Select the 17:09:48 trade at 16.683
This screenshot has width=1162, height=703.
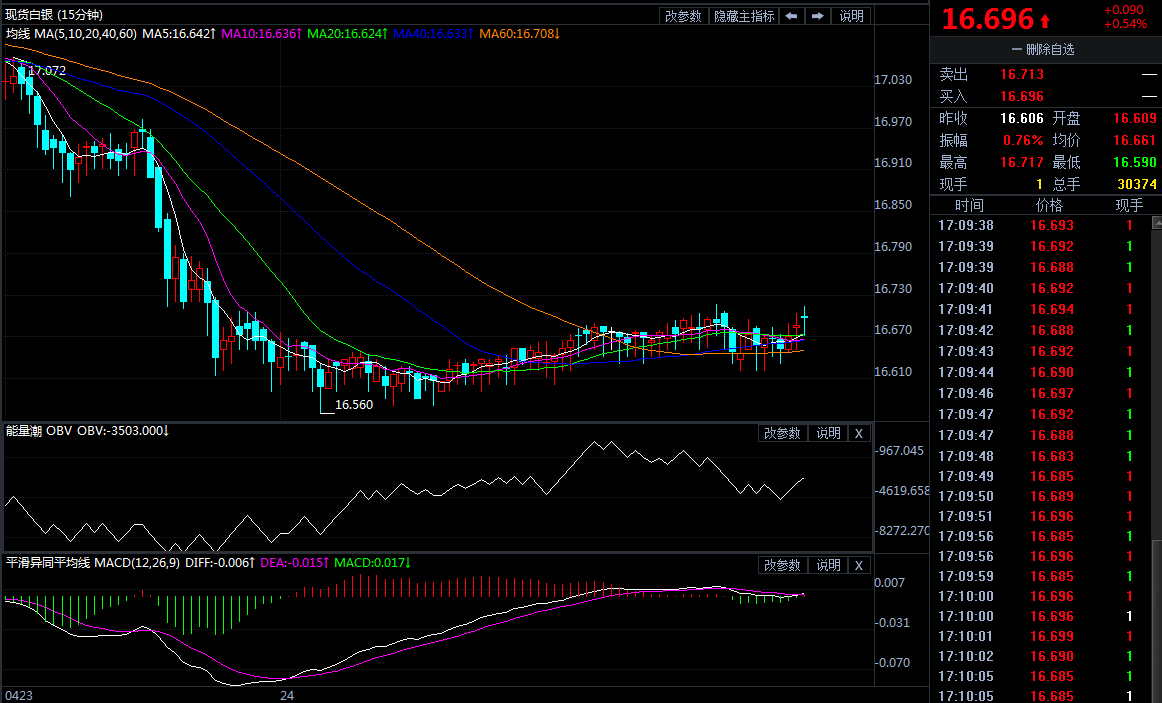[x=1040, y=456]
